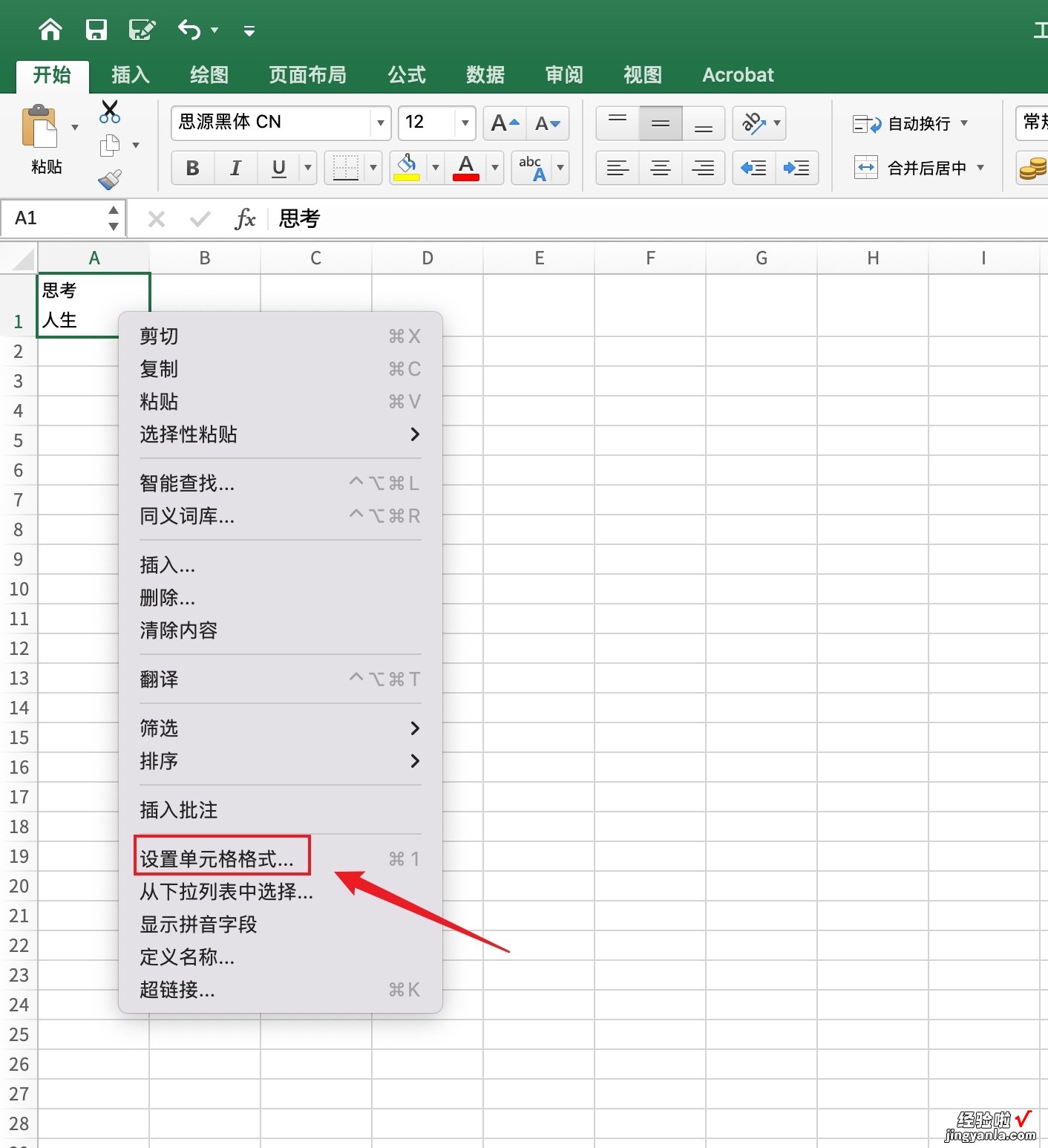Screen dimensions: 1048x1148
Task: Switch to the 绘图 ribbon tab
Action: point(209,75)
